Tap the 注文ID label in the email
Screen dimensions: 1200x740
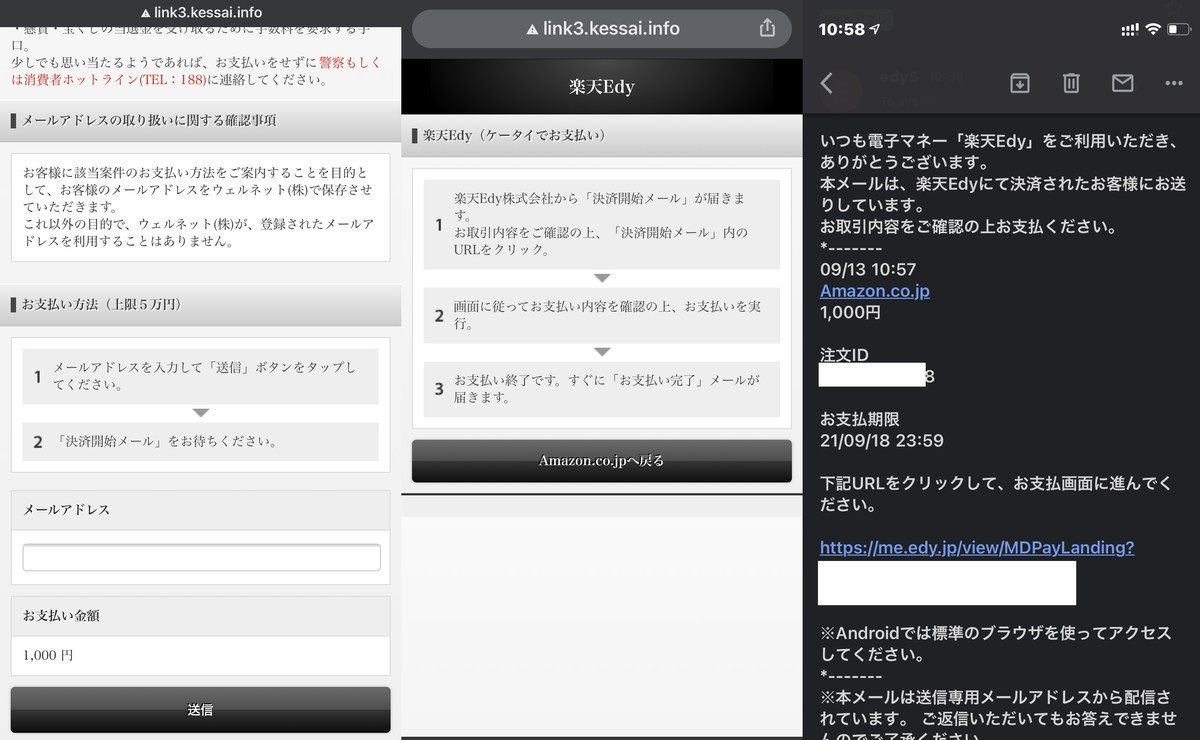coord(844,355)
